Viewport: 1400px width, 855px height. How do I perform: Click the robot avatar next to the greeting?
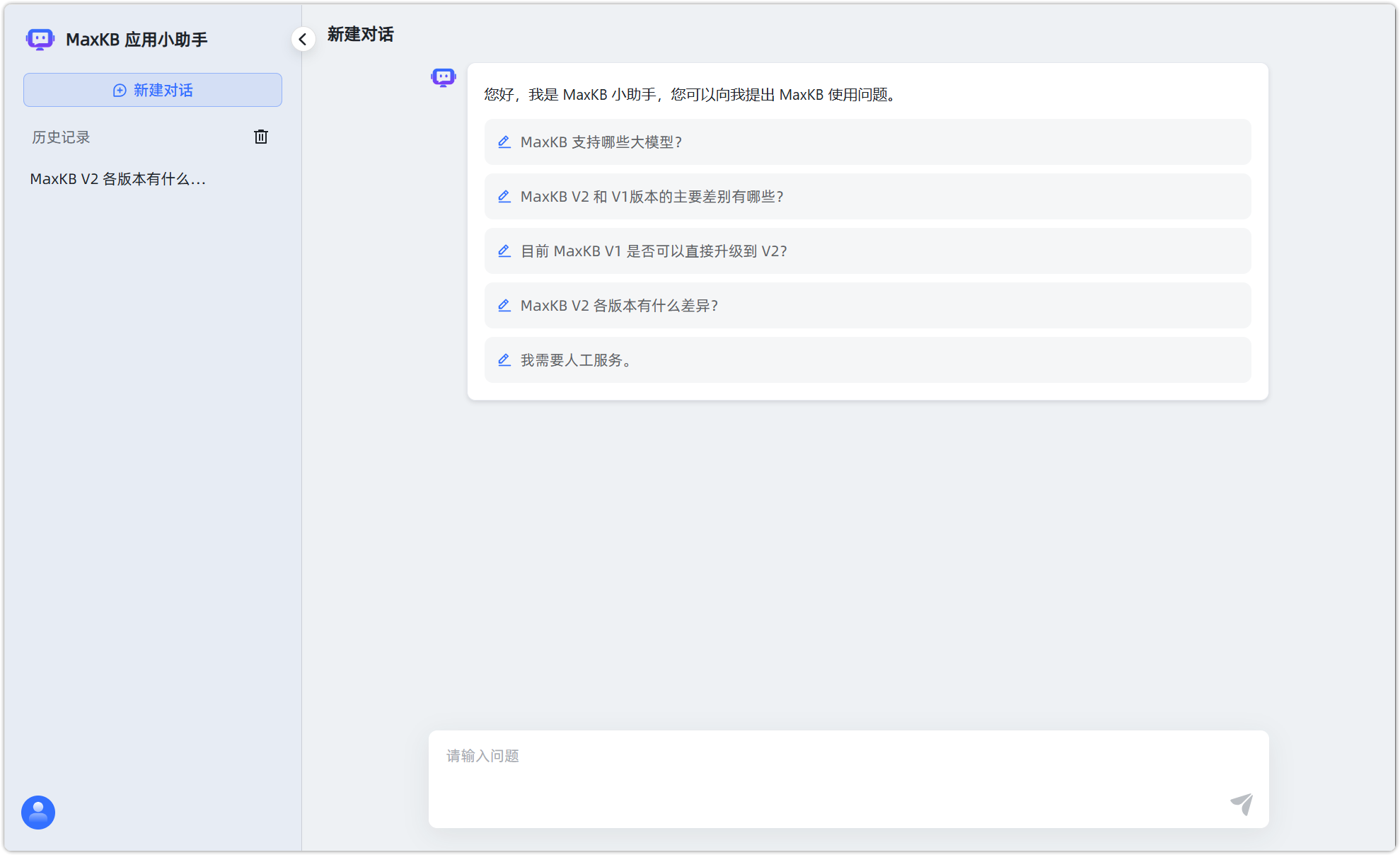pyautogui.click(x=444, y=78)
